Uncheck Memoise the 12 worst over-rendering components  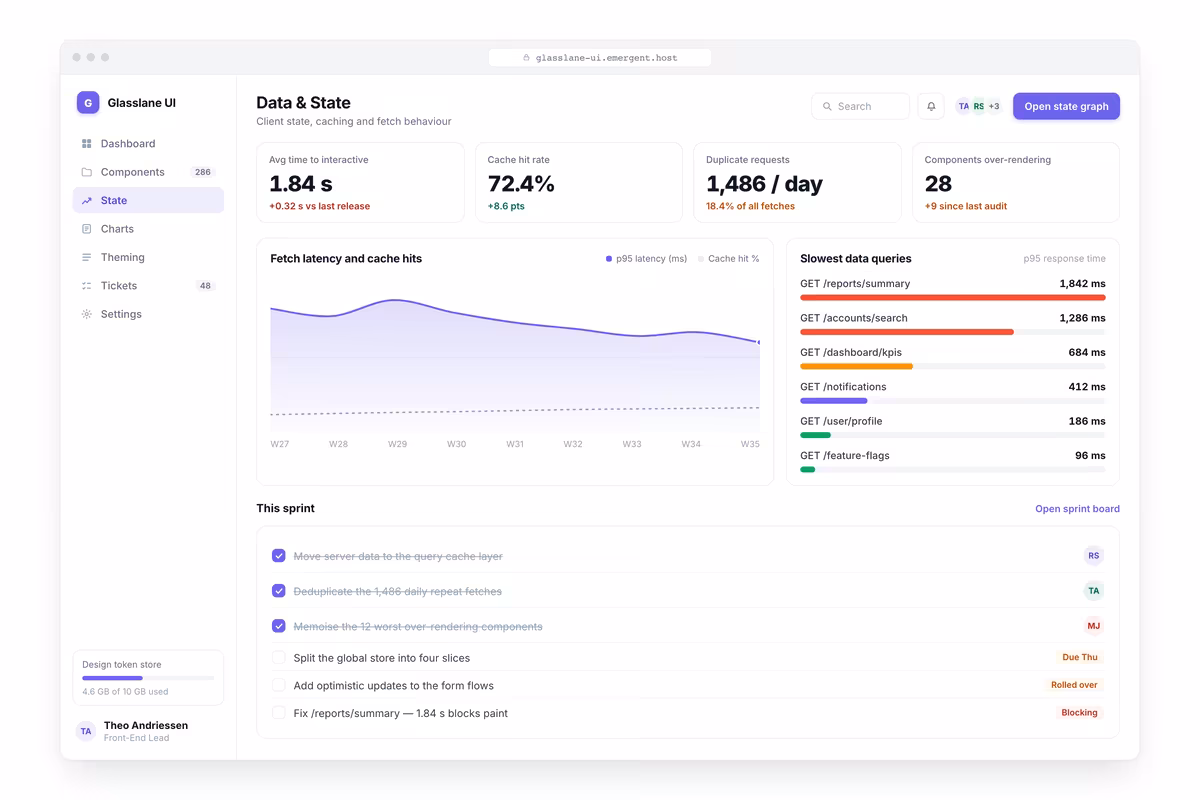pos(279,626)
